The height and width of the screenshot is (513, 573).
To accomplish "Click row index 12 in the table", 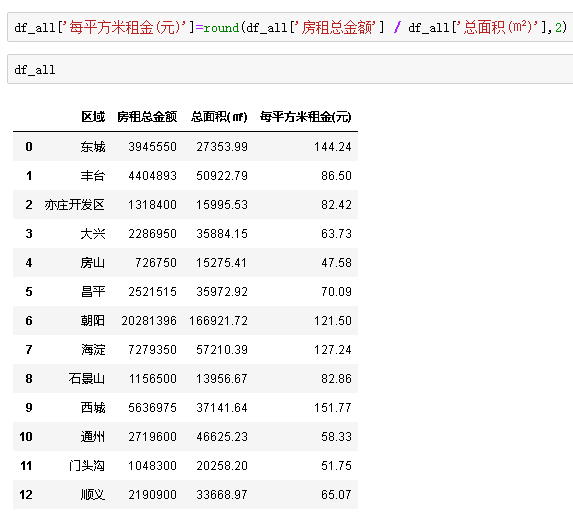I will pos(26,495).
